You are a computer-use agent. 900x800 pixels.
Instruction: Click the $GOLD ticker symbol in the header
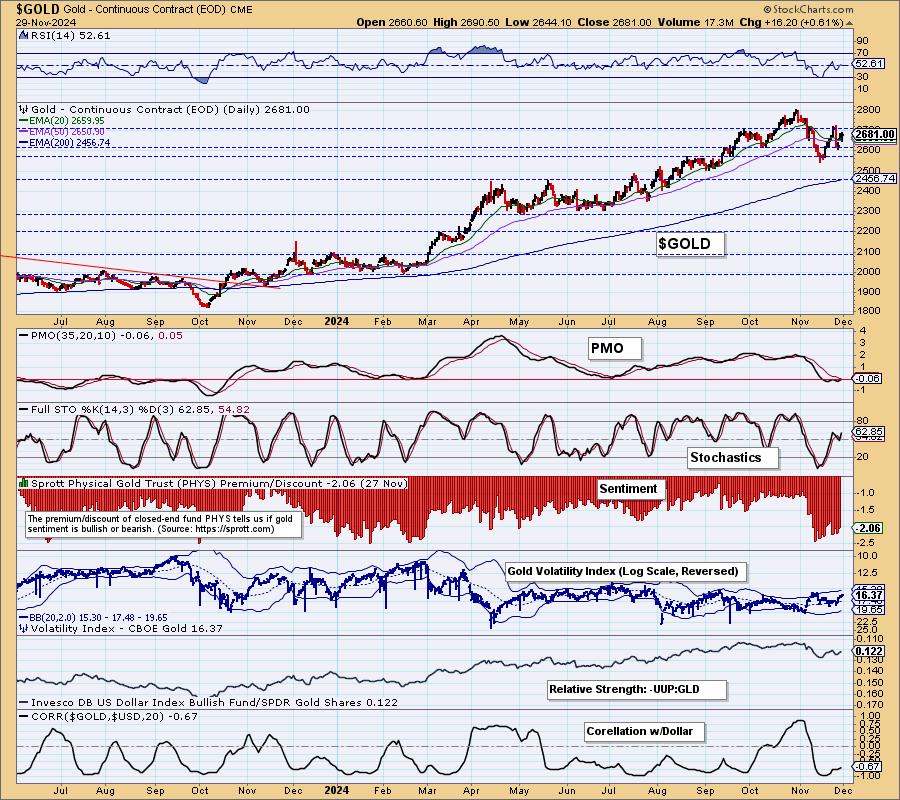click(38, 9)
